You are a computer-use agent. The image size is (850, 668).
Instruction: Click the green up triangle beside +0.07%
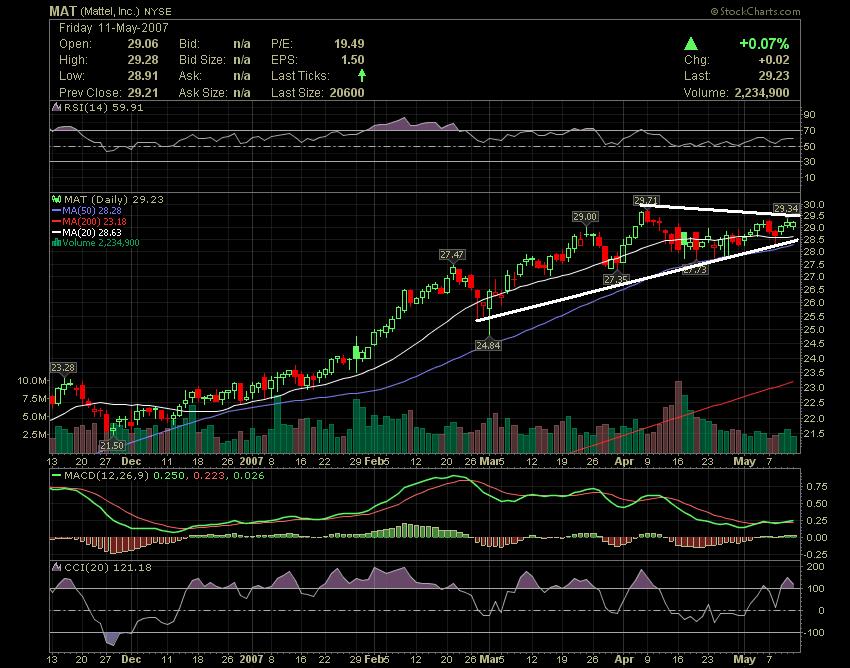coord(691,43)
